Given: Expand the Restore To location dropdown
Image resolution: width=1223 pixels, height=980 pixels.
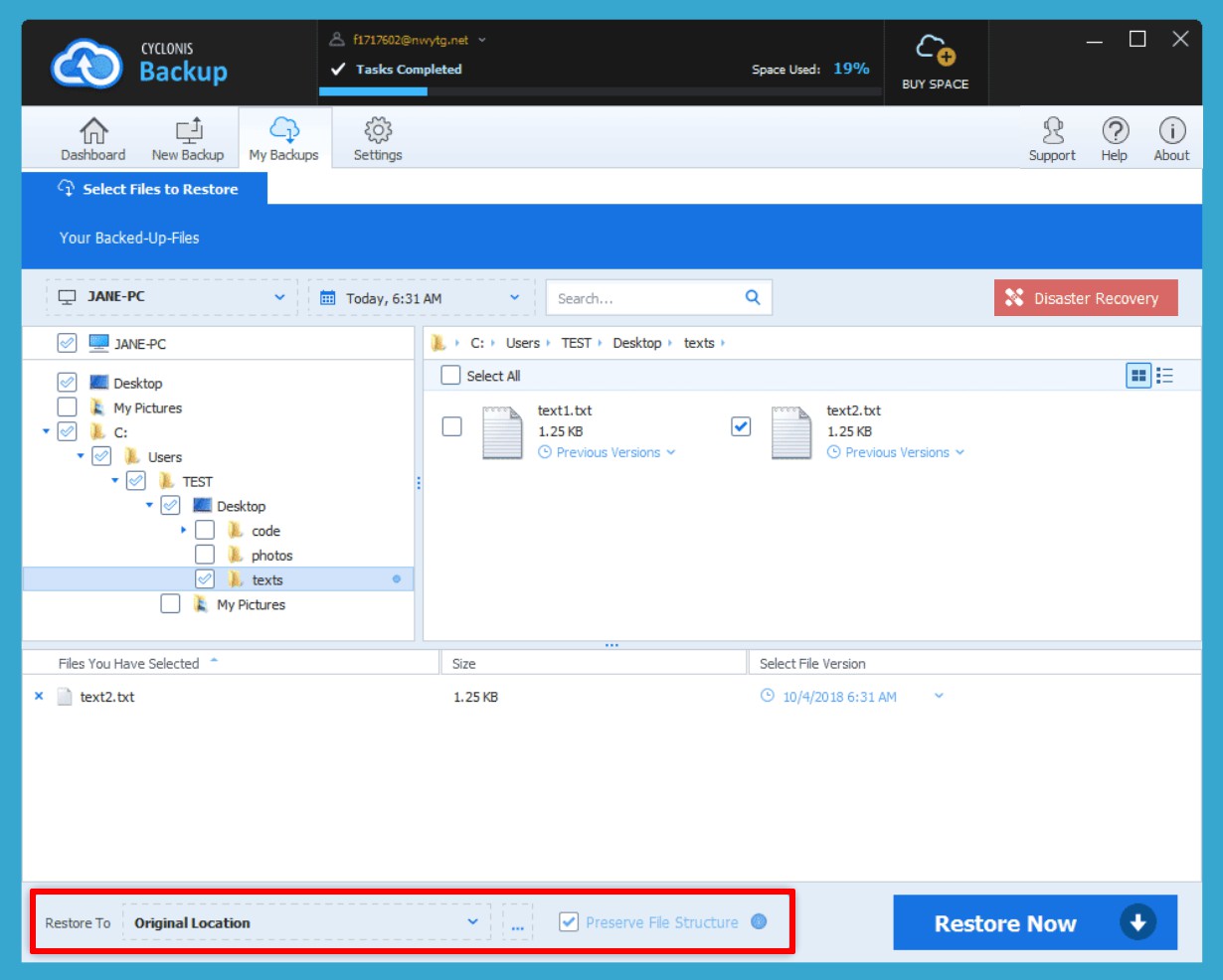Looking at the screenshot, I should [306, 922].
